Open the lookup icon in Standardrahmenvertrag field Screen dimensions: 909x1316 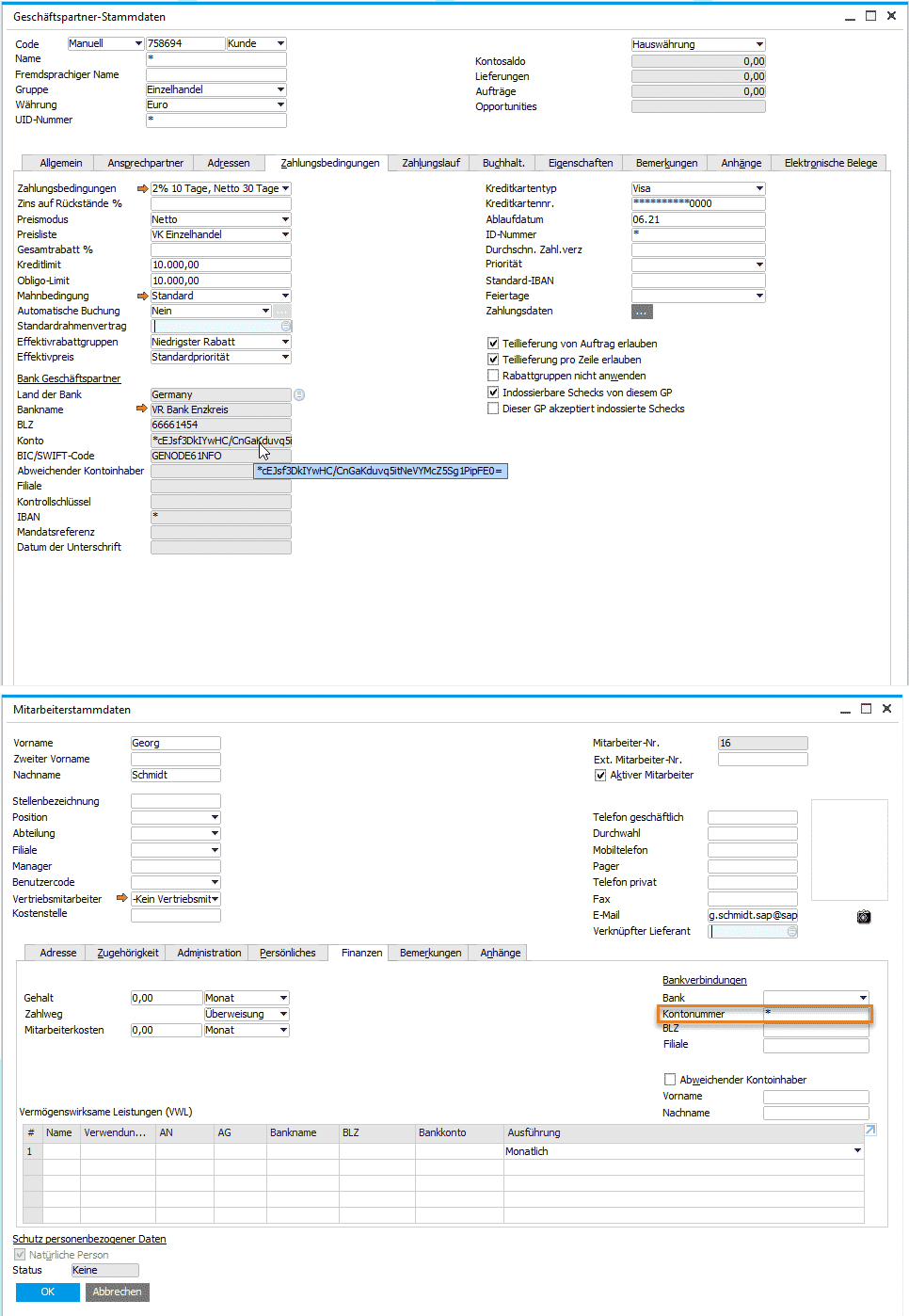[286, 326]
